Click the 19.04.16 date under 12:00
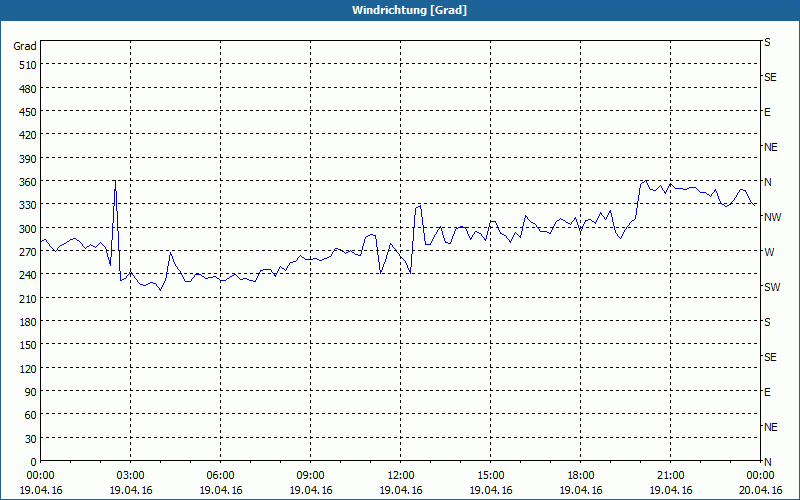This screenshot has height=500, width=800. [x=401, y=490]
